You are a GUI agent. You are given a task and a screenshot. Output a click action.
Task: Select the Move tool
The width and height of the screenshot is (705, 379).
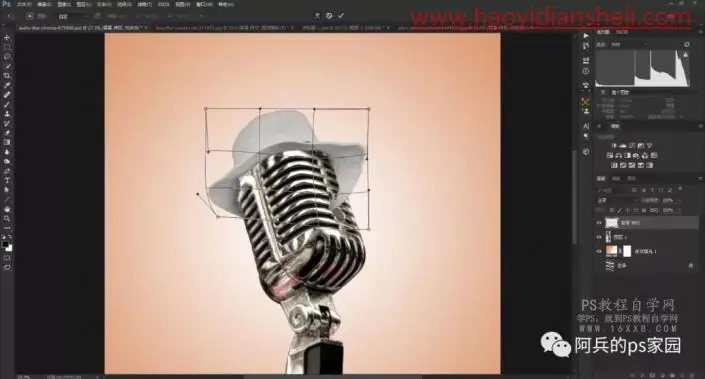click(x=7, y=37)
